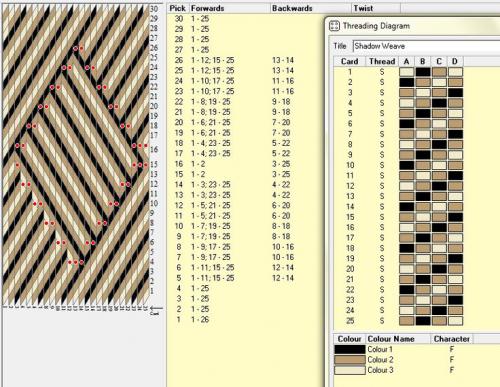Click the Title field containing Shadow Weave
The image size is (500, 387).
tap(426, 46)
